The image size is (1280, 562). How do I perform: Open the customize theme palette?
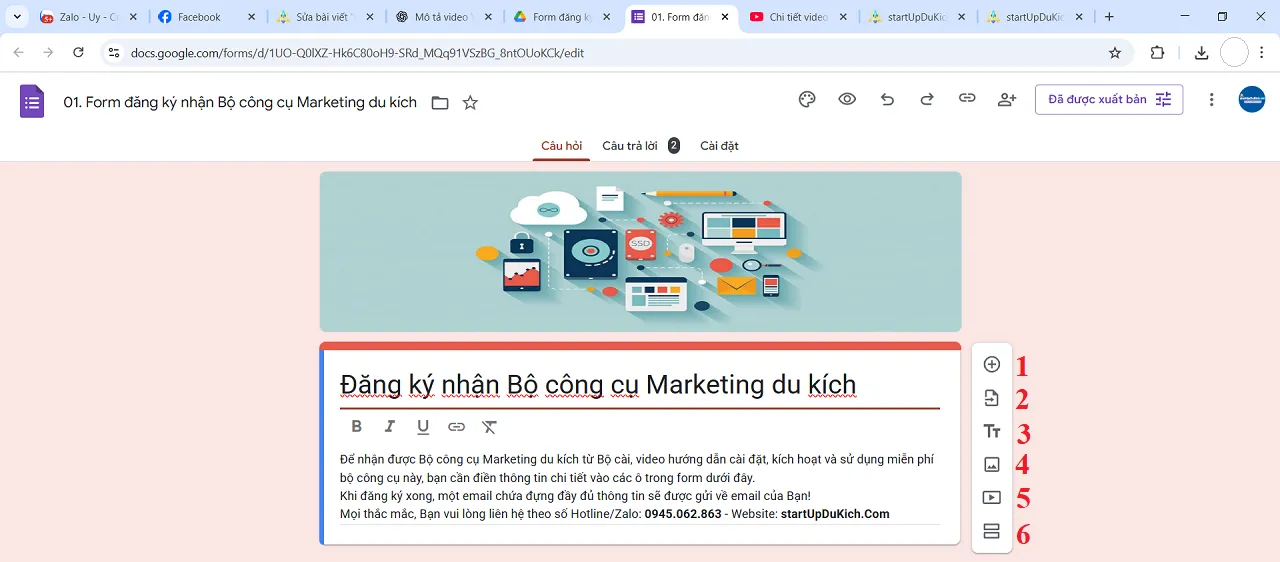807,99
